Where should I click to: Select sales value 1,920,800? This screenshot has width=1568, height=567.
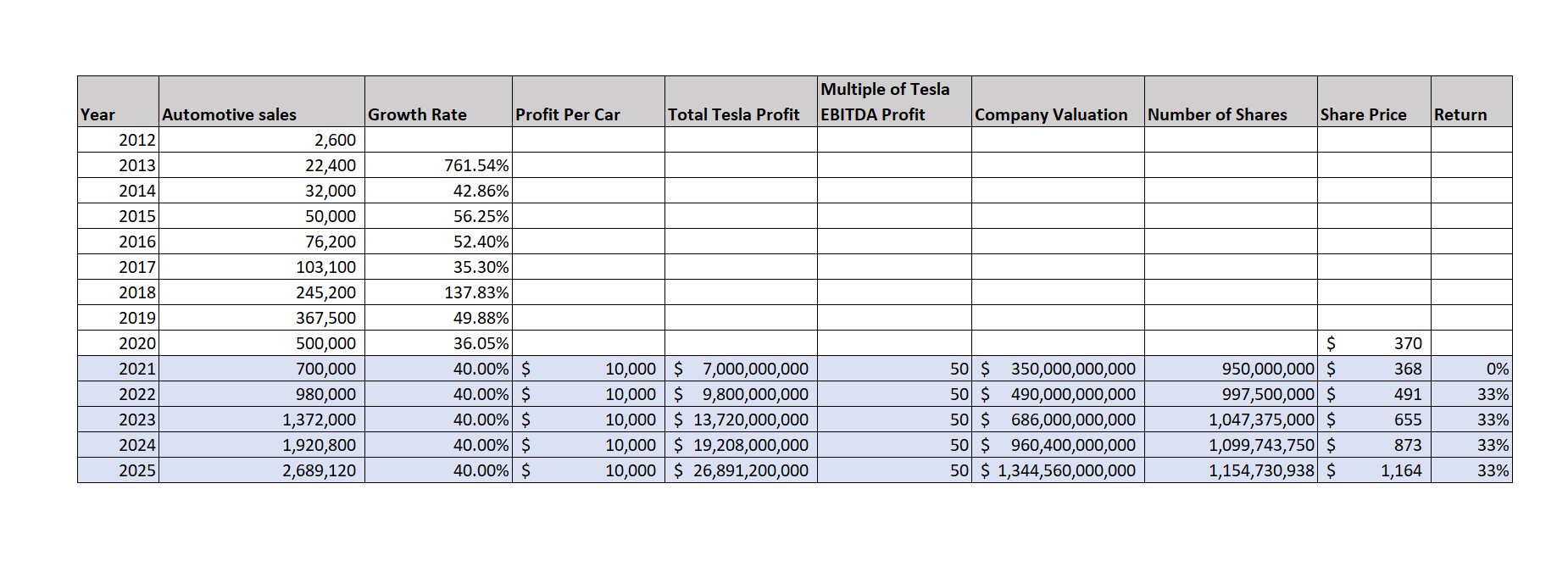(262, 445)
